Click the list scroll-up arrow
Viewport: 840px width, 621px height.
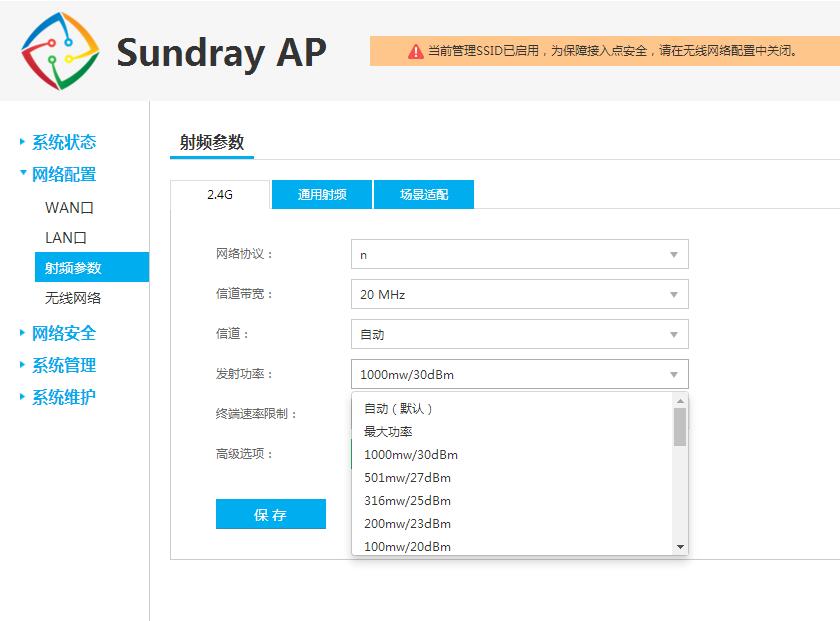(680, 401)
